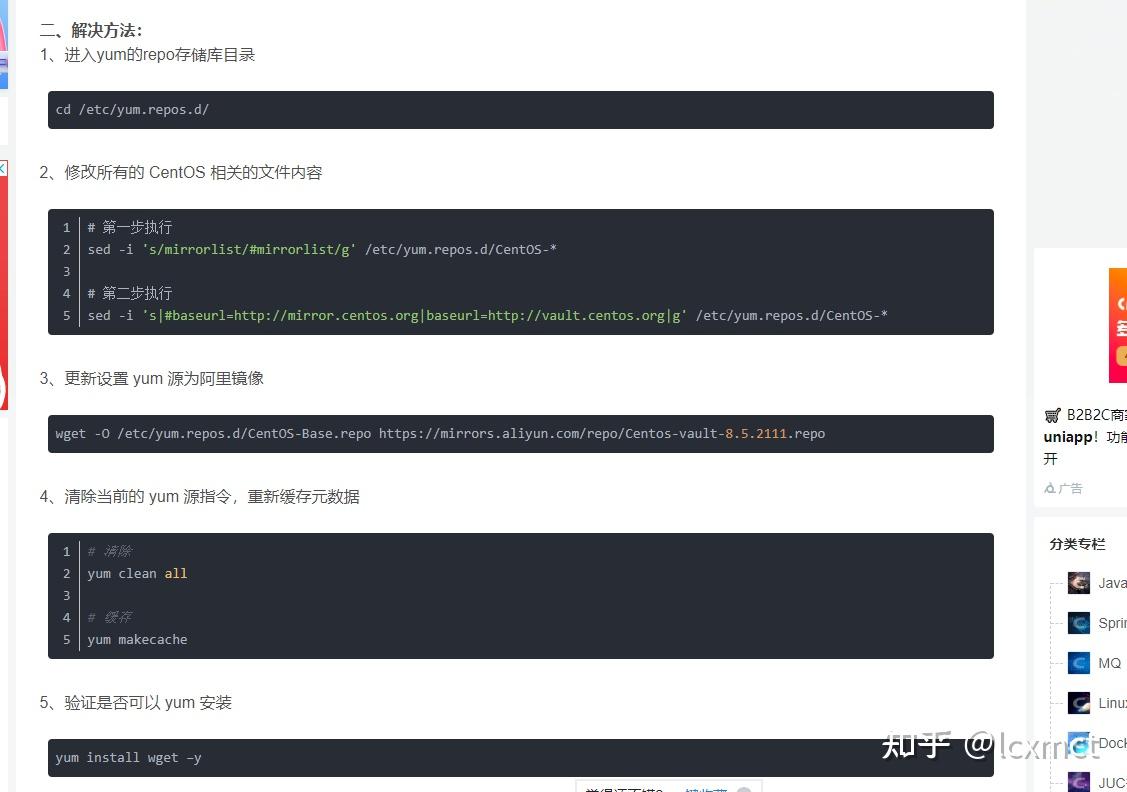Click the shopping cart icon in the ad
This screenshot has height=792, width=1127.
click(1051, 414)
